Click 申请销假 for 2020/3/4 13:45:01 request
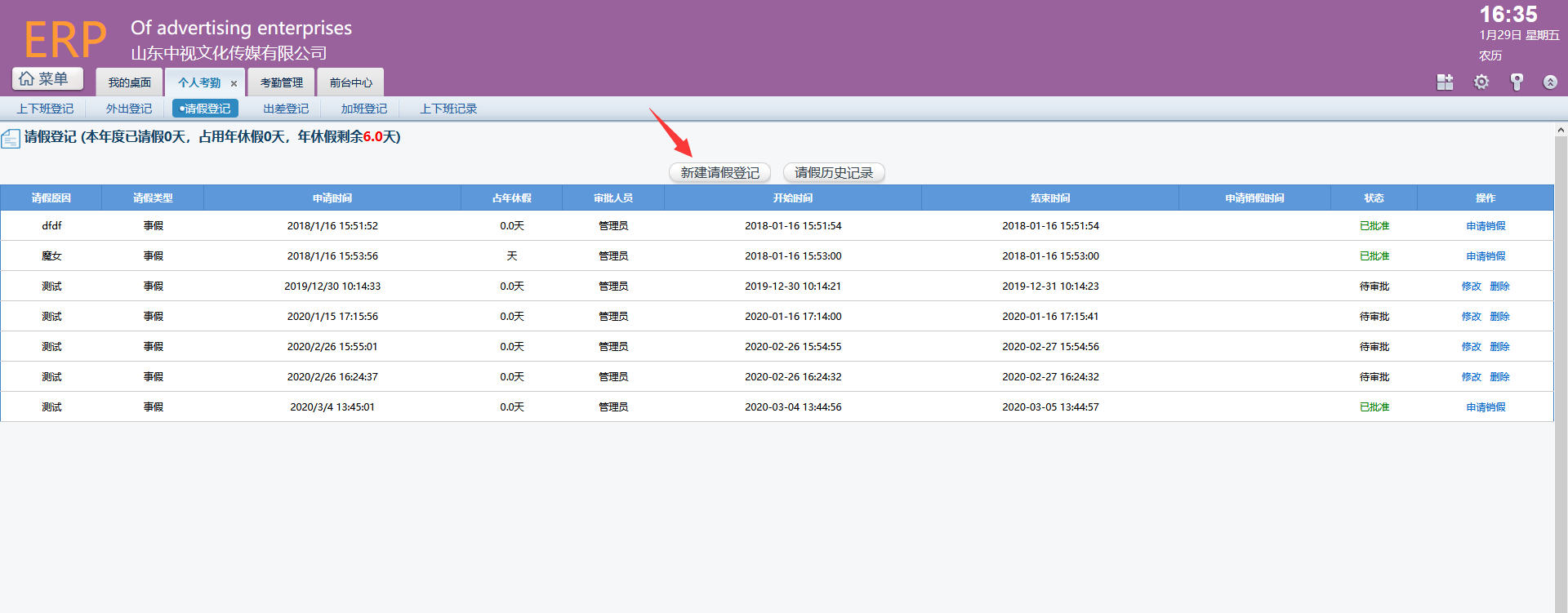The height and width of the screenshot is (613, 1568). [x=1486, y=407]
